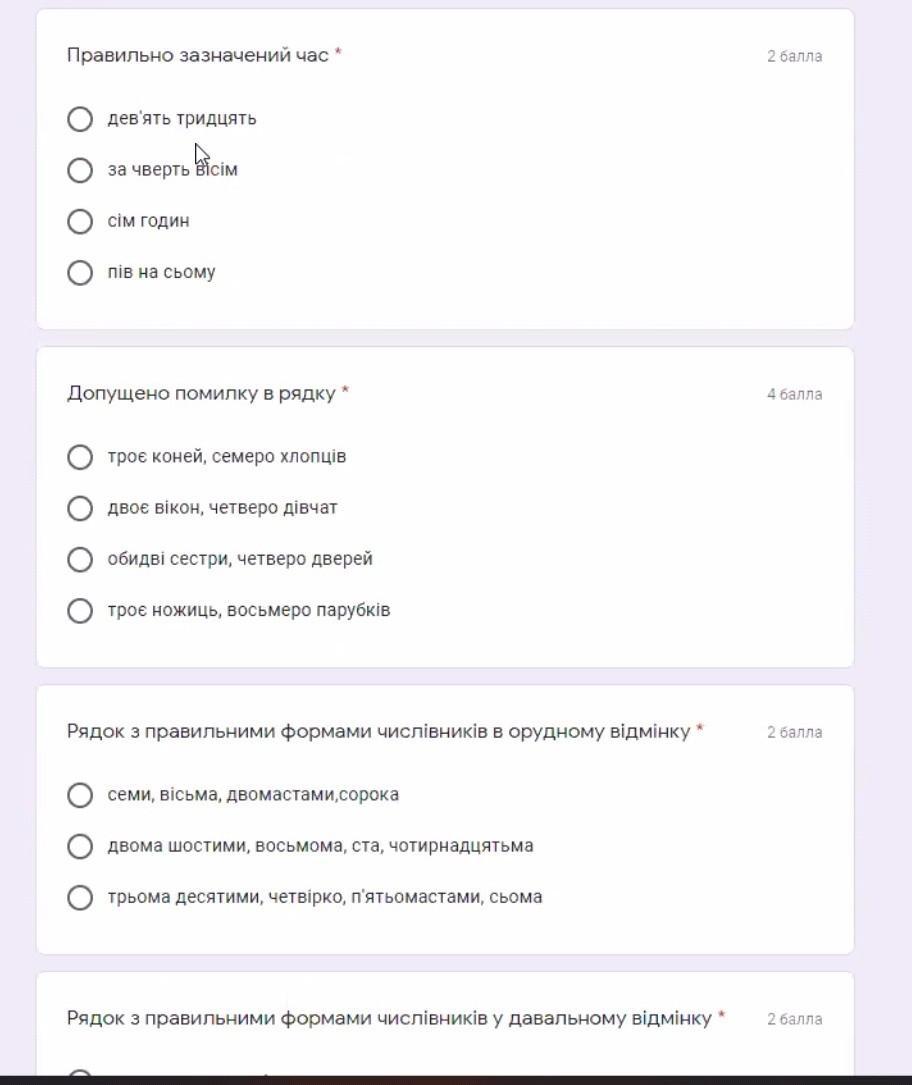Viewport: 912px width, 1085px height.
Task: Choose "троє коней, семеро хлопців" answer
Action: point(80,457)
